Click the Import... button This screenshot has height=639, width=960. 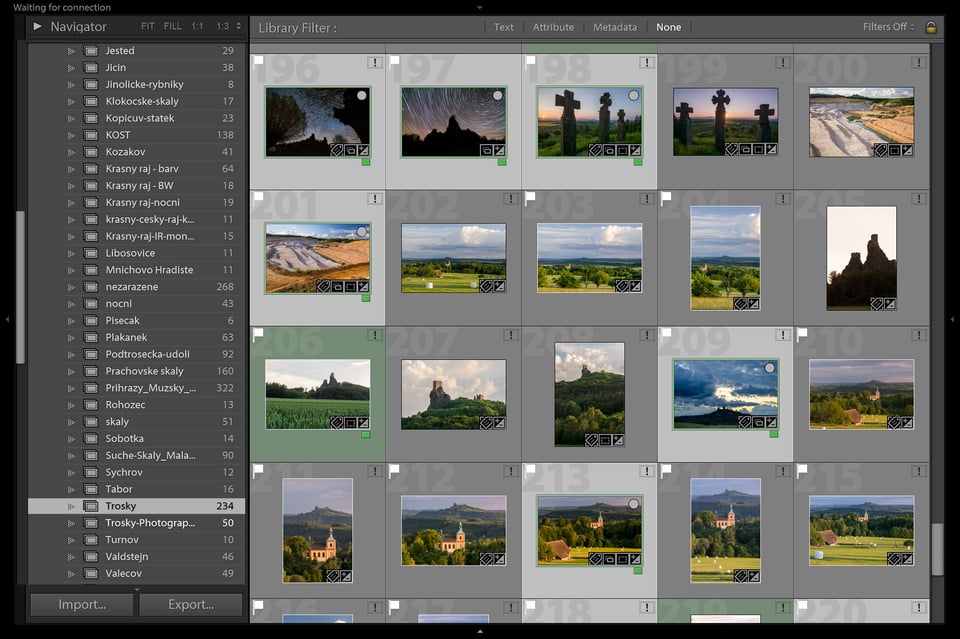pyautogui.click(x=82, y=605)
